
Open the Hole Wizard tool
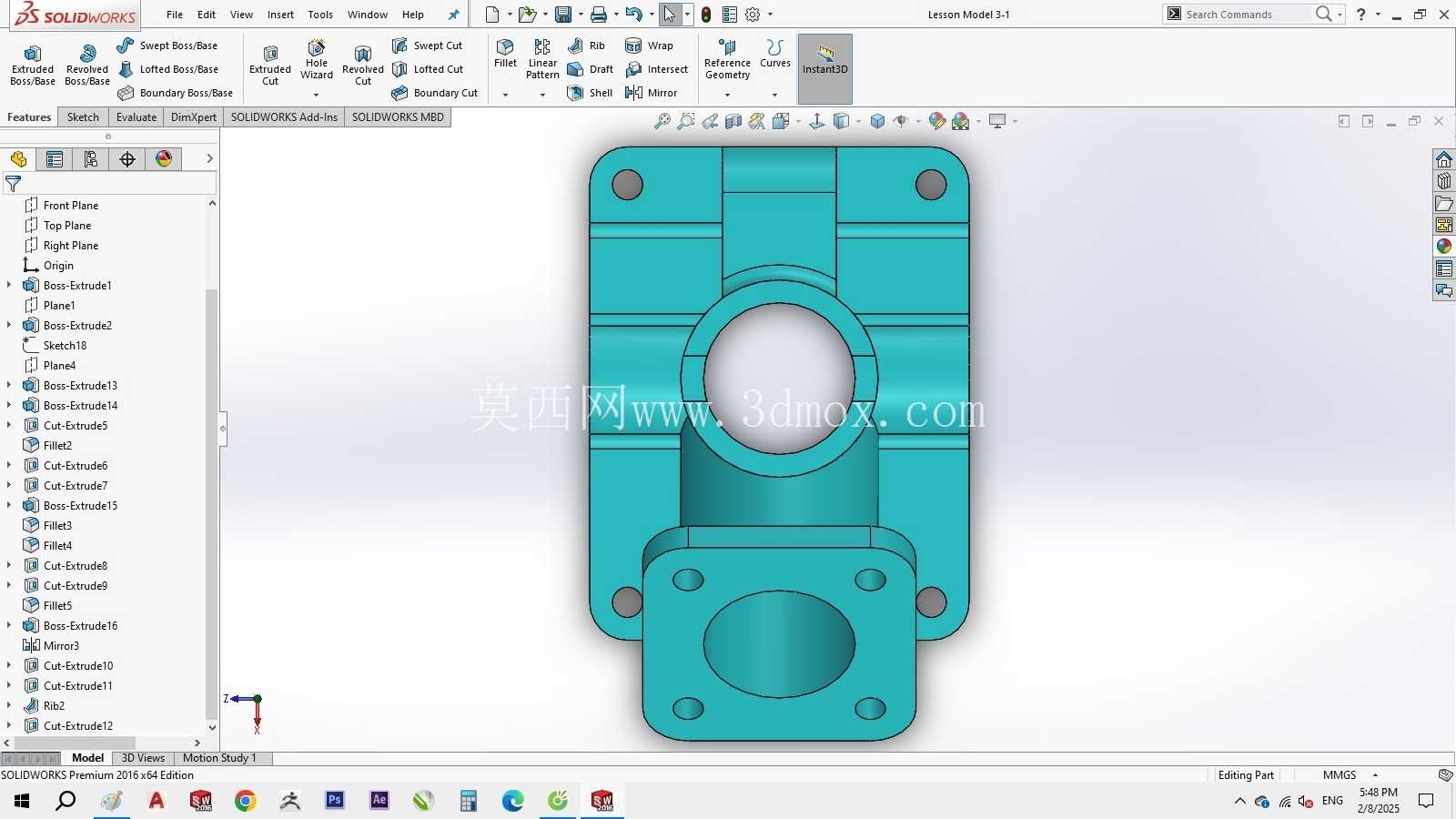tap(317, 60)
